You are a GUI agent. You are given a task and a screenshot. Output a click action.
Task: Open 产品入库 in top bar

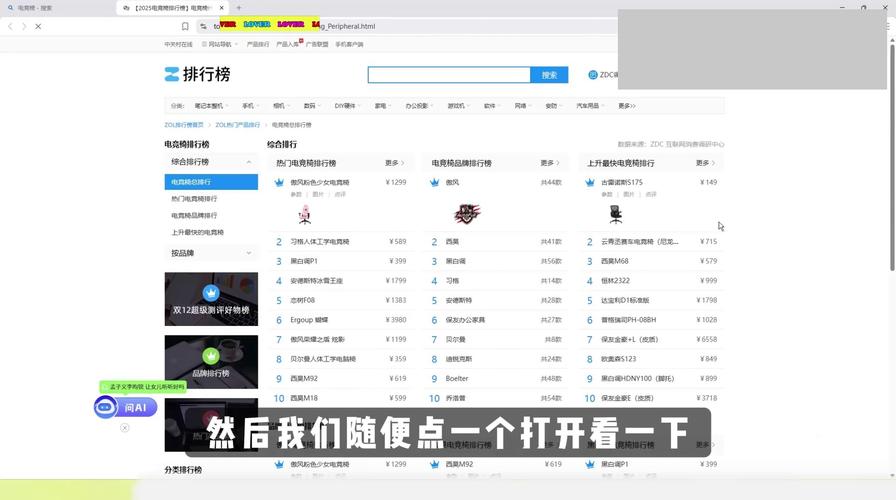tap(287, 44)
